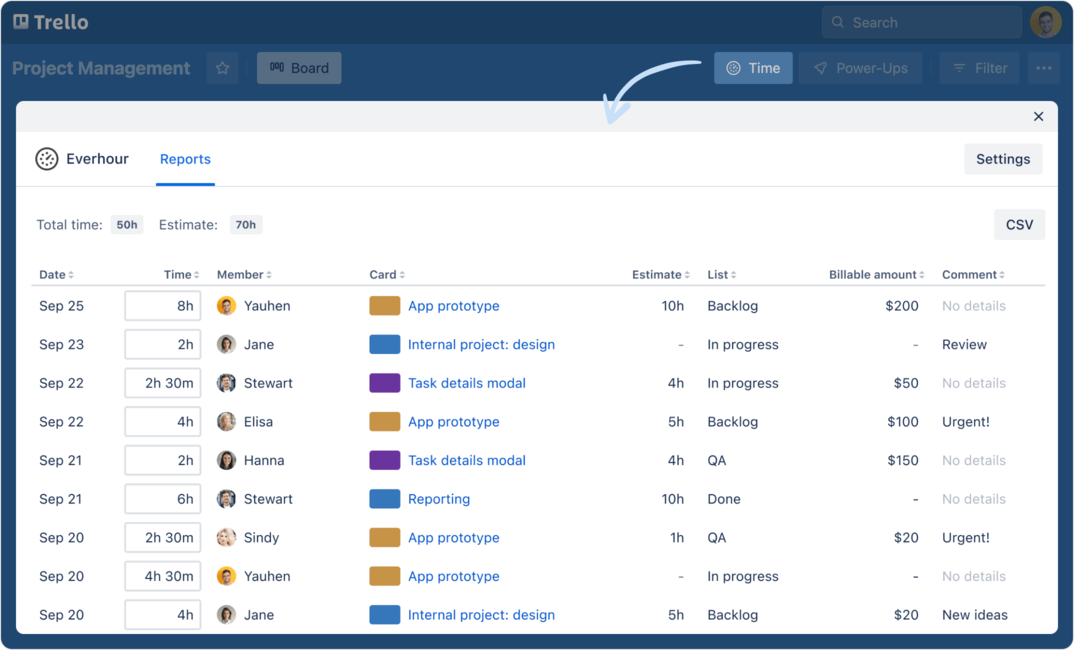This screenshot has height=650, width=1074.
Task: Click the 'Review' comment text
Action: click(964, 345)
